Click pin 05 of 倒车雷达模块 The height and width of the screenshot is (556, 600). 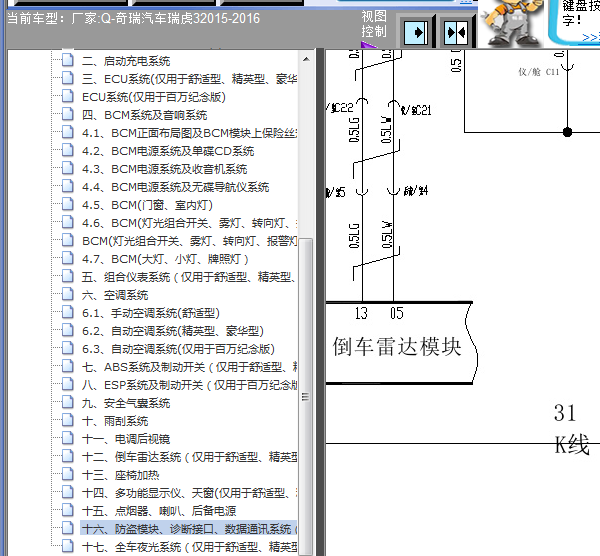click(396, 313)
